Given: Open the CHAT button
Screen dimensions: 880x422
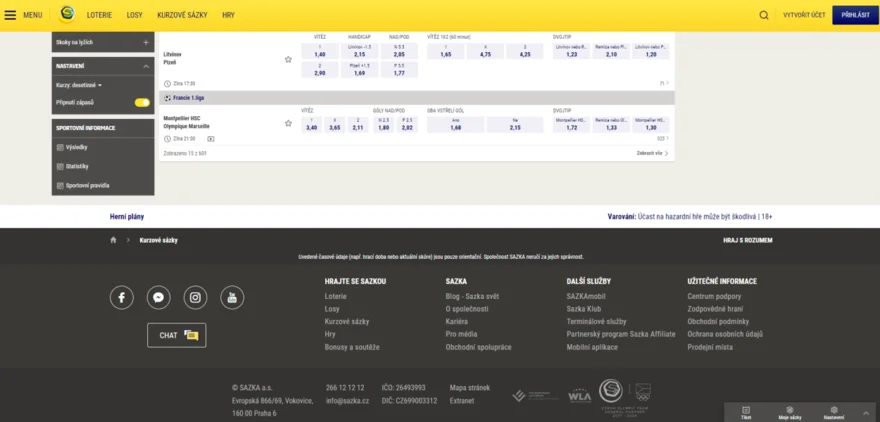Looking at the screenshot, I should tap(177, 335).
